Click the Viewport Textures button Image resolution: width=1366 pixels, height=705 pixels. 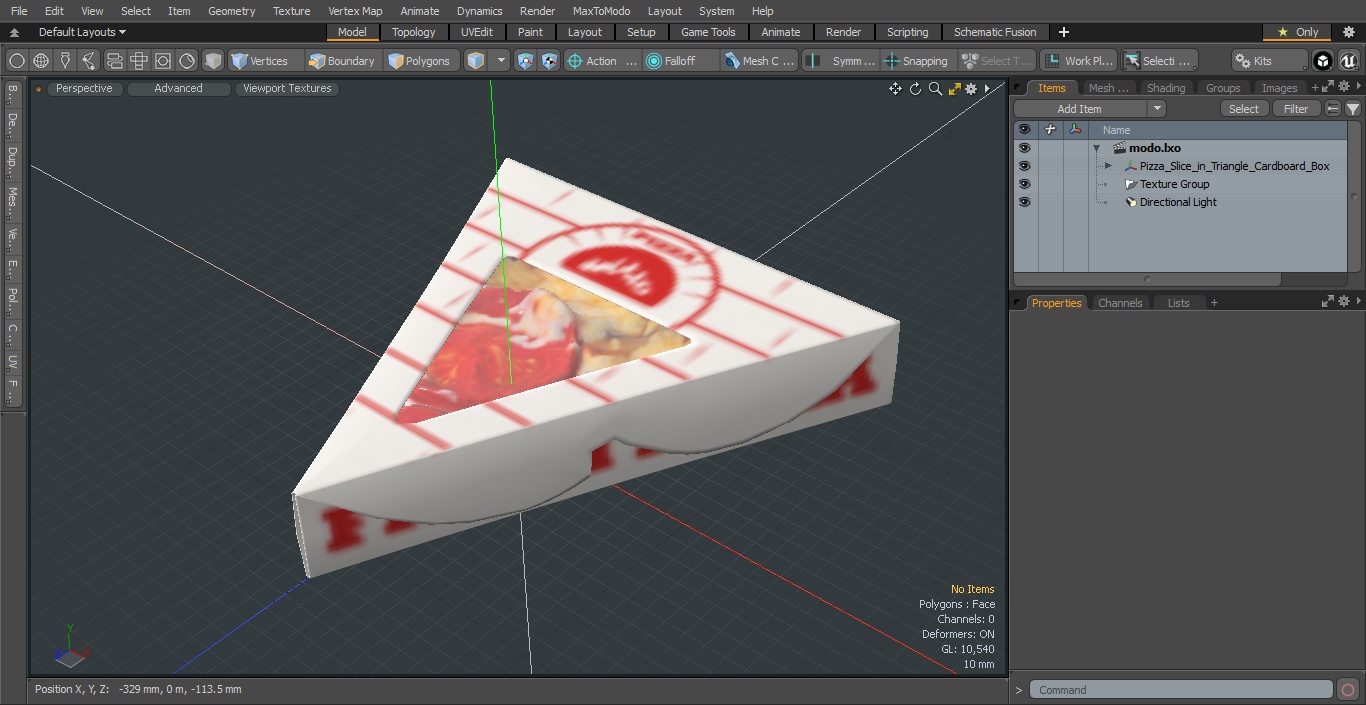coord(287,88)
